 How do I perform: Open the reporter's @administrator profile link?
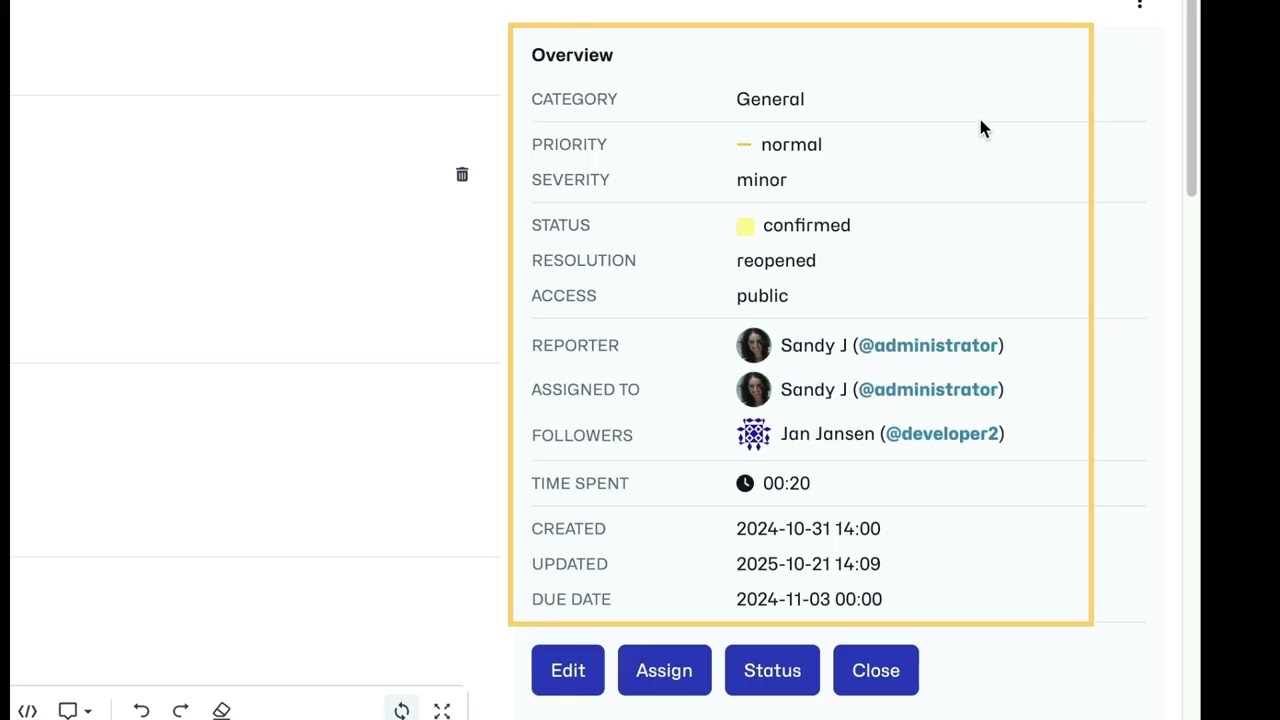point(928,345)
